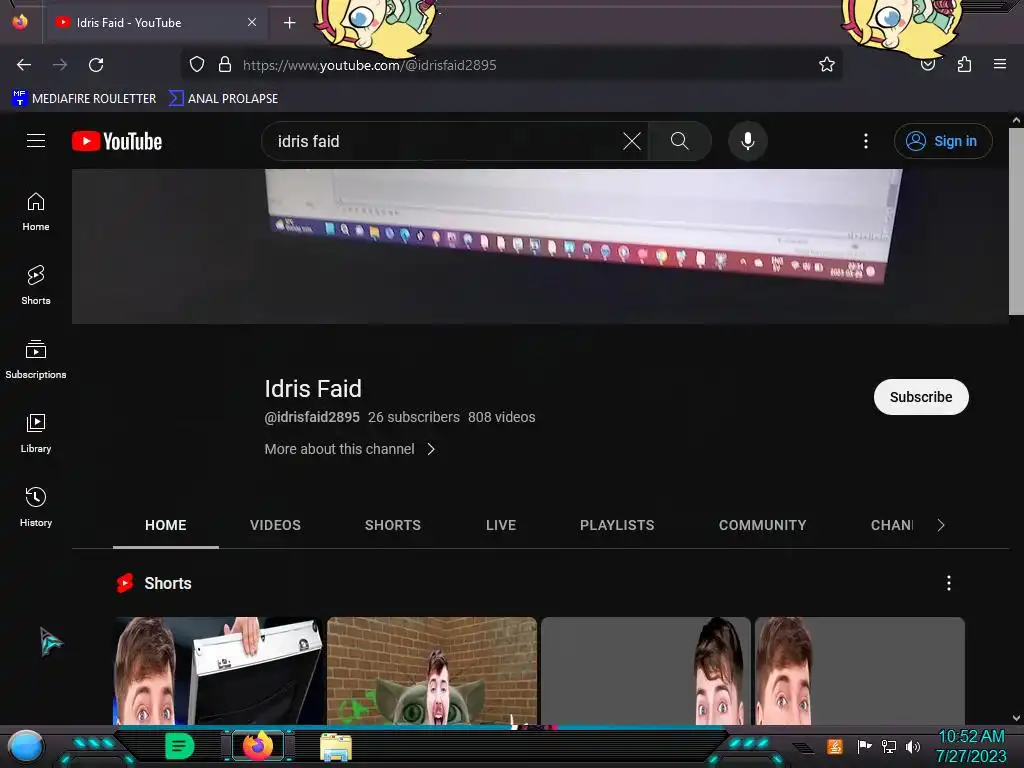The image size is (1024, 768).
Task: Open the Start orb on taskbar
Action: (26, 746)
